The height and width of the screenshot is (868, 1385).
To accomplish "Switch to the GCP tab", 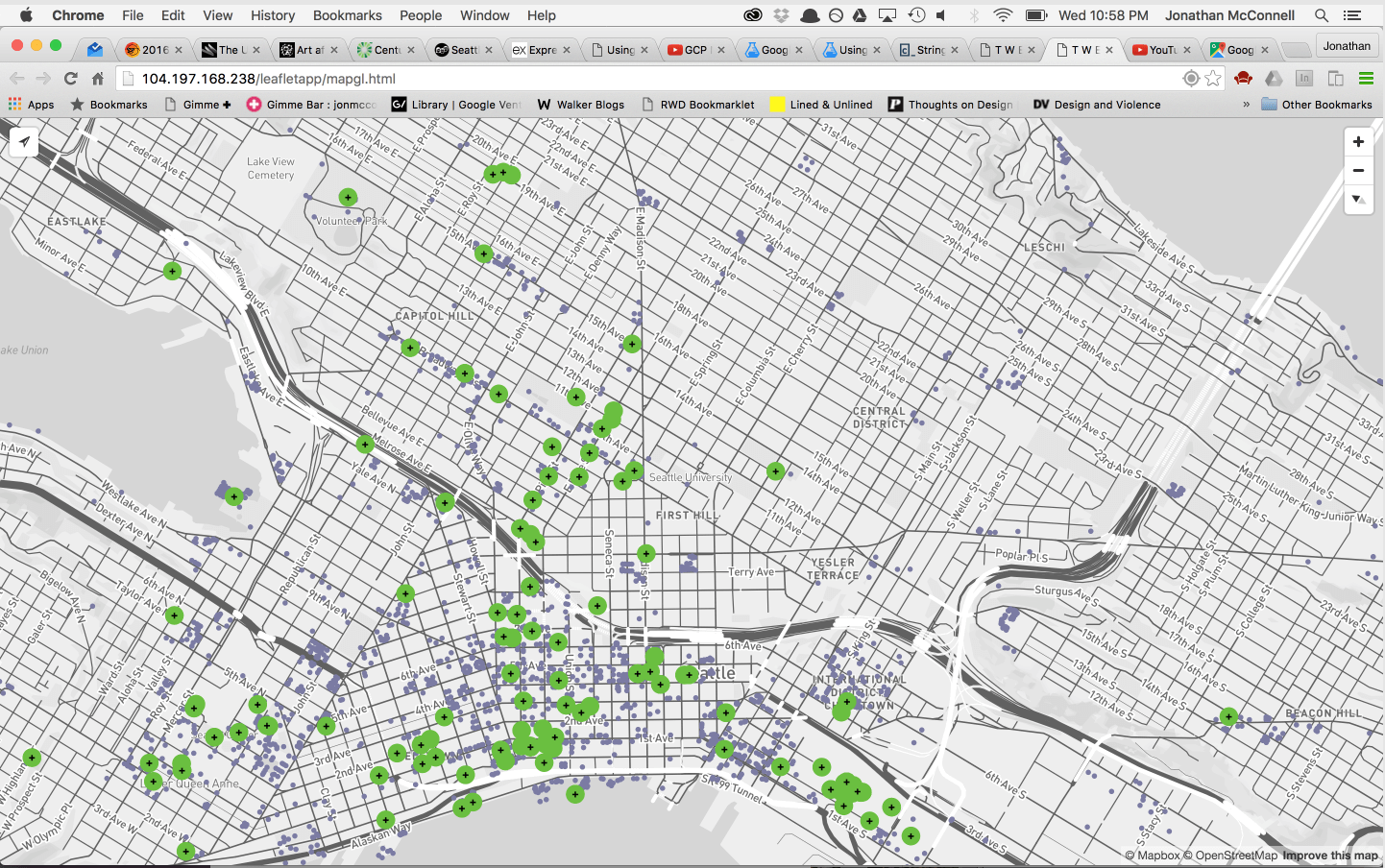I will pyautogui.click(x=696, y=50).
